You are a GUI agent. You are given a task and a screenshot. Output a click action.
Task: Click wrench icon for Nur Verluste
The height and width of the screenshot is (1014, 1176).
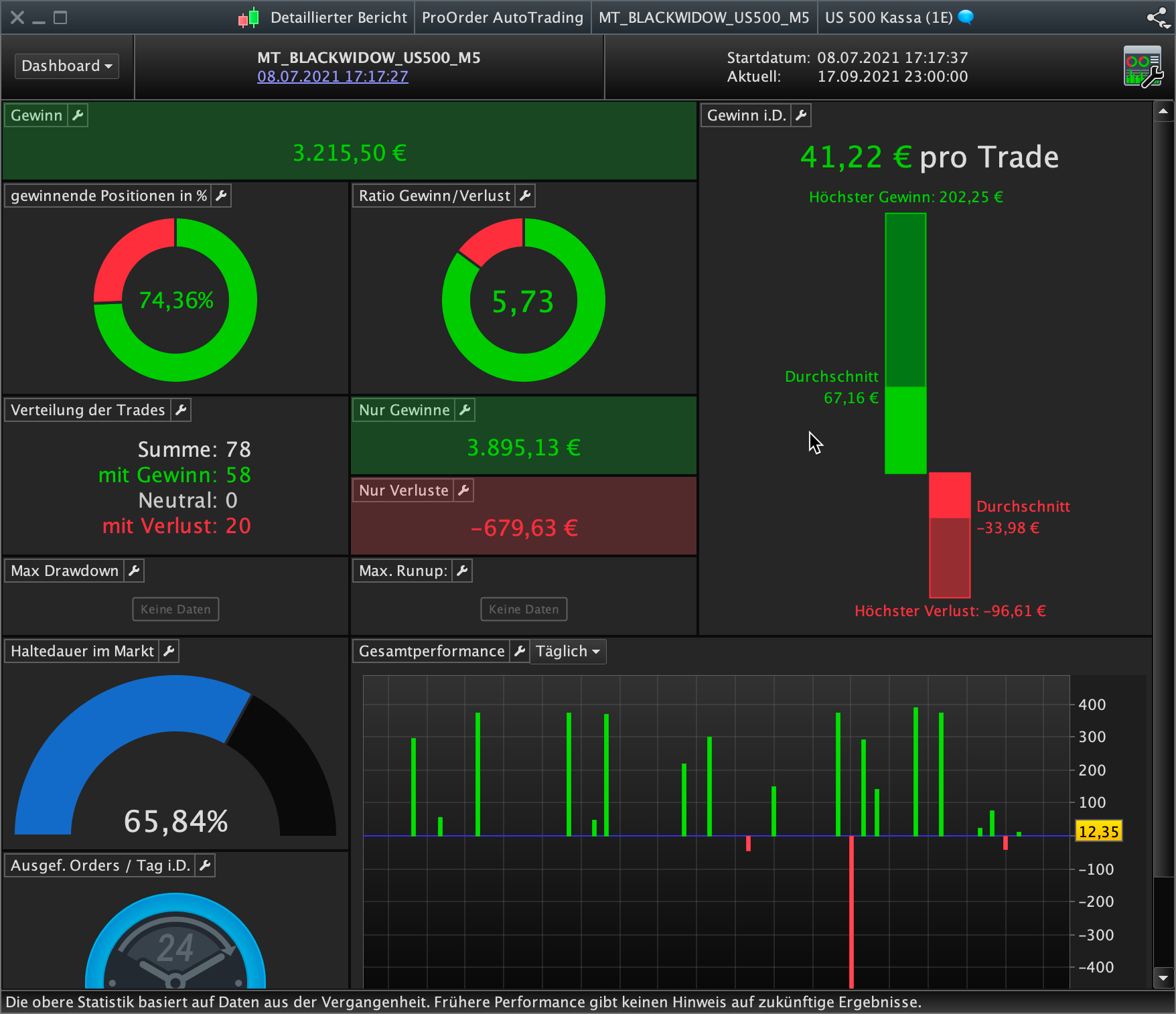point(463,490)
